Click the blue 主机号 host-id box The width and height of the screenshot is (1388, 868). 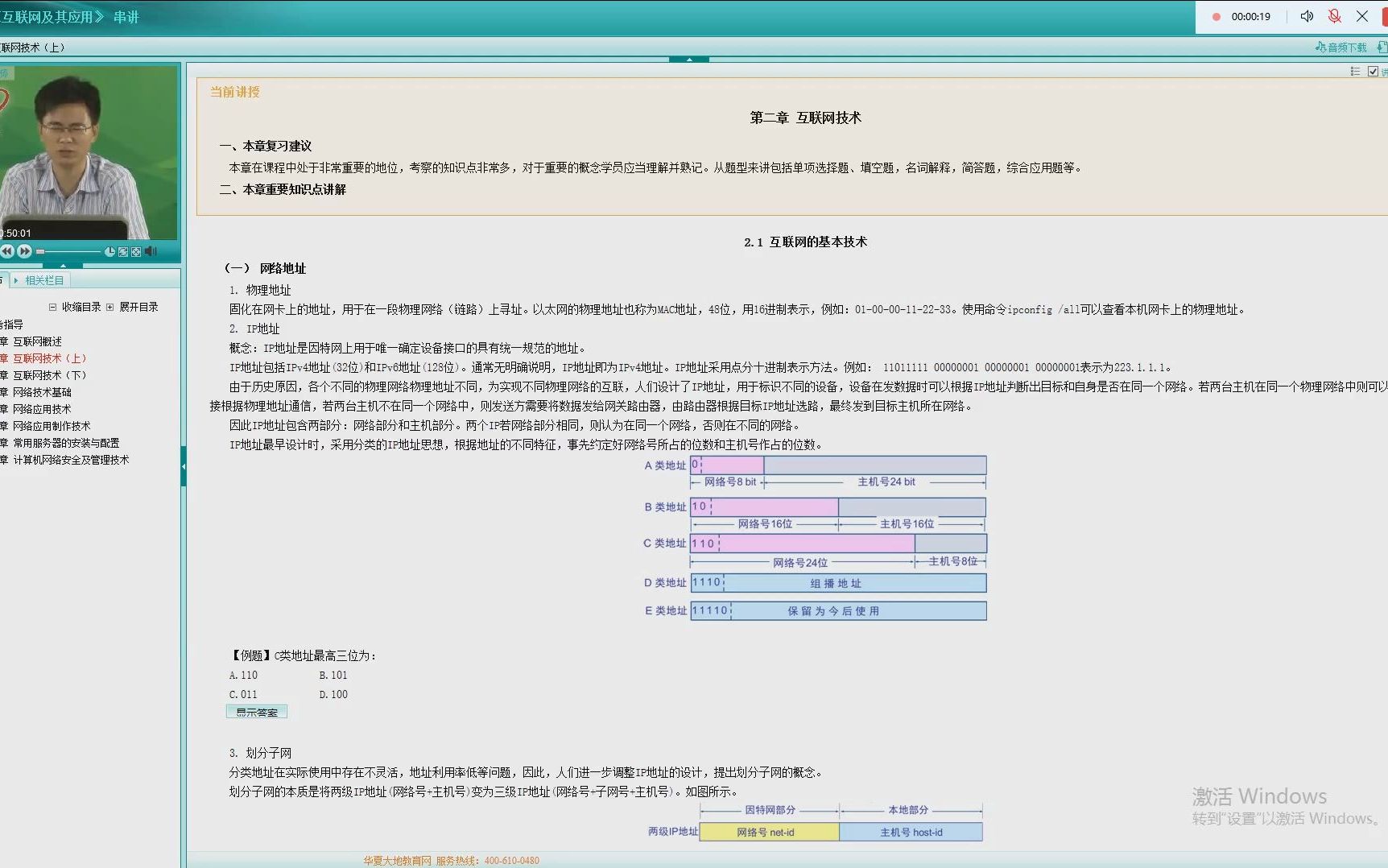[x=911, y=833]
